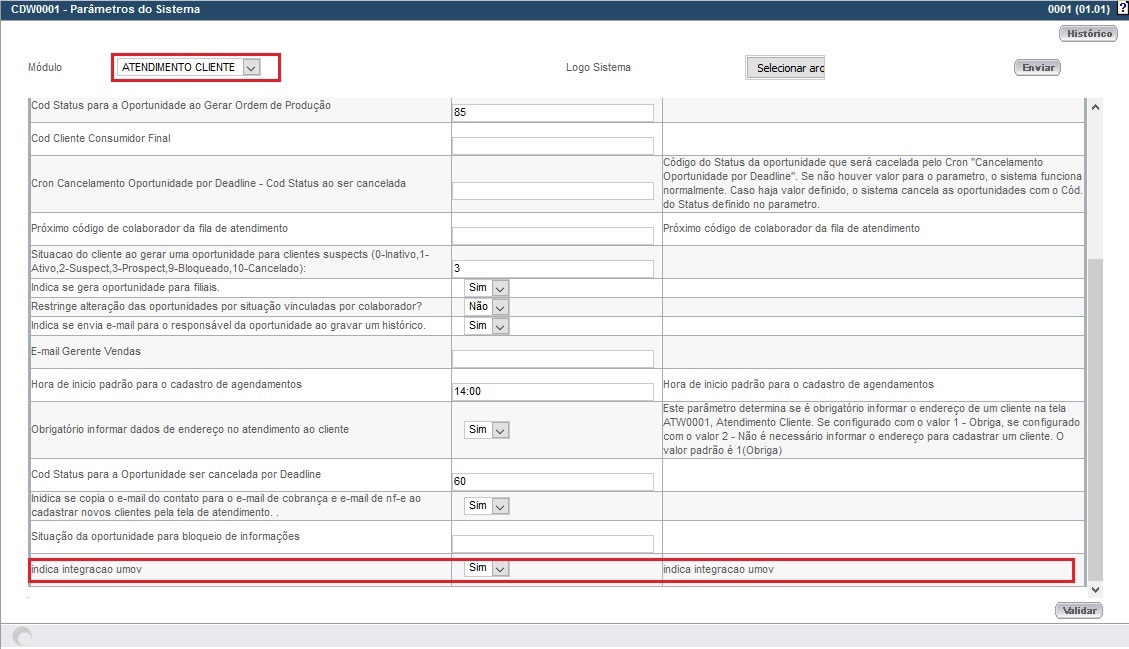1129x649 pixels.
Task: Click the Cod Status Deadline field showing 60
Action: pos(553,481)
